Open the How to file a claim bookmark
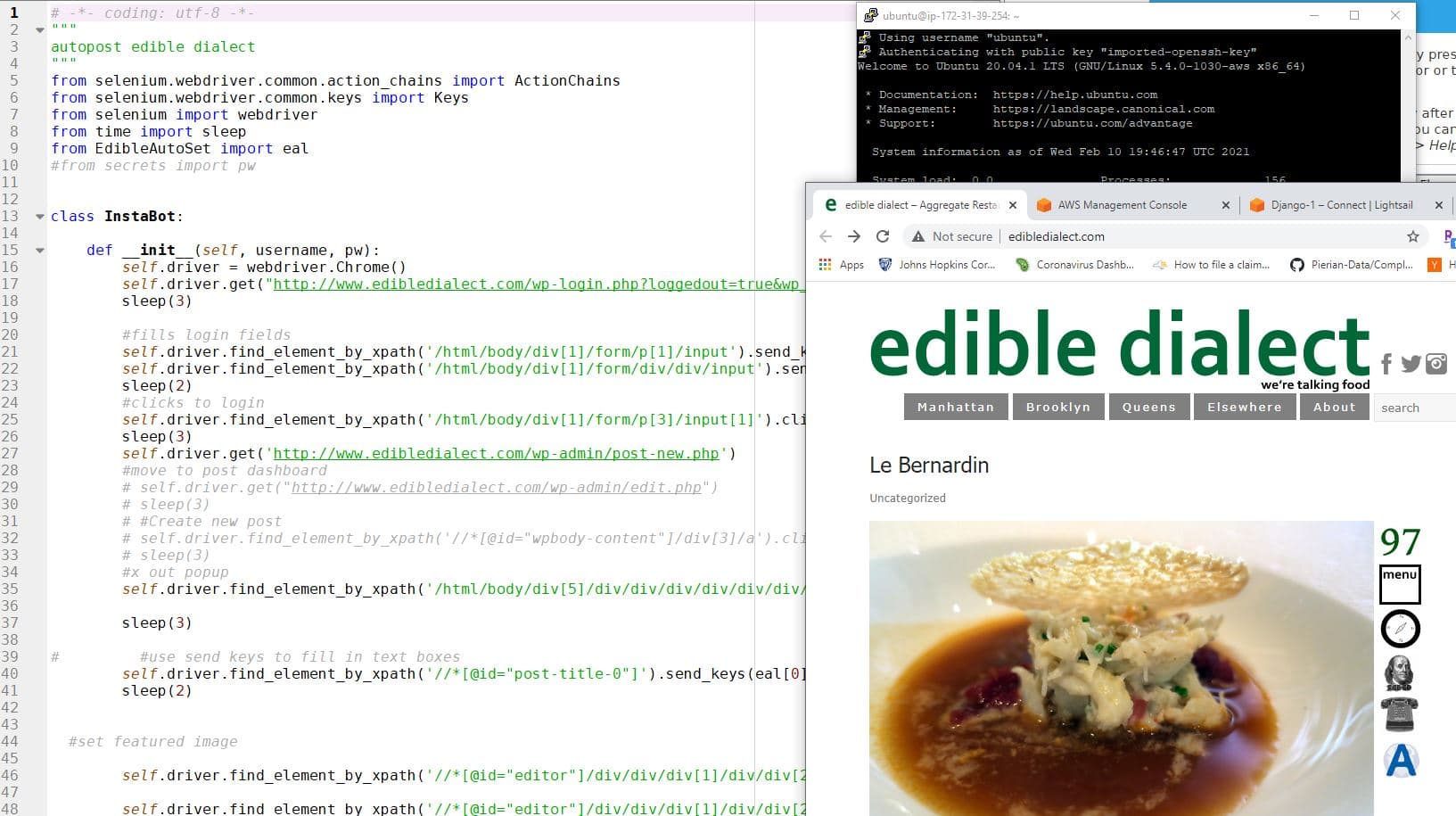Viewport: 1456px width, 816px height. click(x=1211, y=265)
